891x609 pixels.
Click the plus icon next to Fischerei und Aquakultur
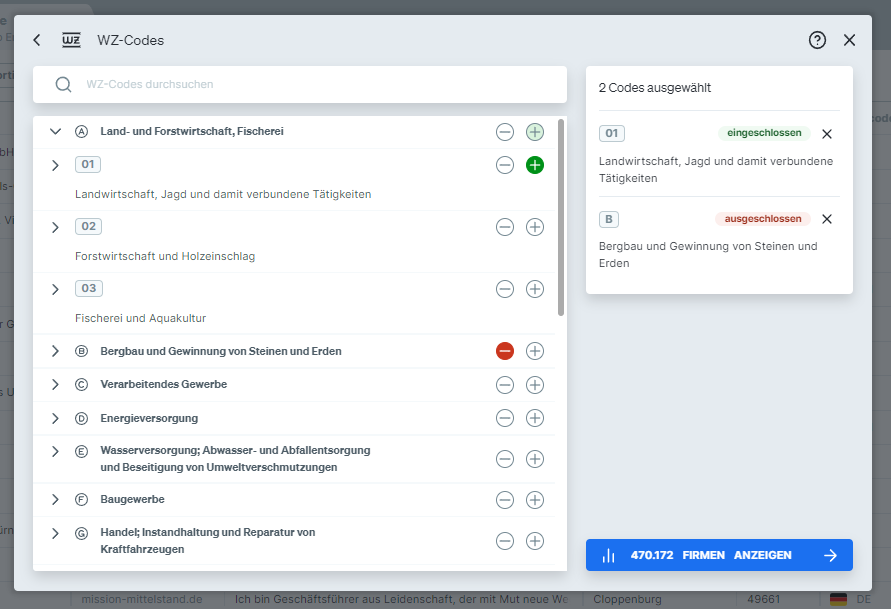coord(535,289)
